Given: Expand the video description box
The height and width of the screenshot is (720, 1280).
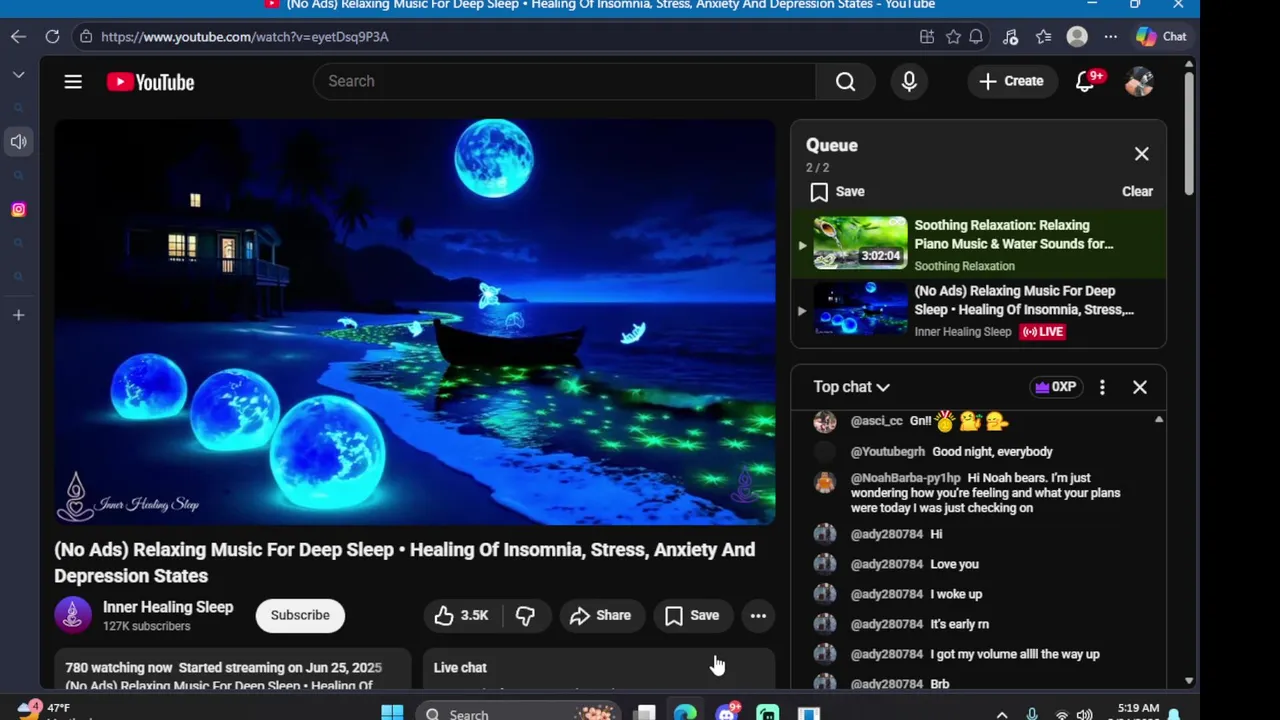Looking at the screenshot, I should click(x=232, y=669).
